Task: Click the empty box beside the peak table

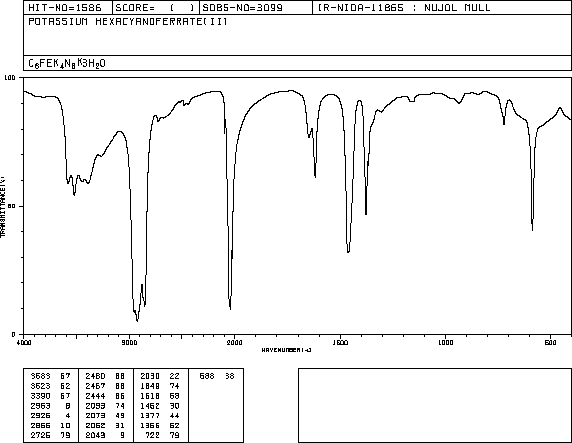Action: (435, 405)
